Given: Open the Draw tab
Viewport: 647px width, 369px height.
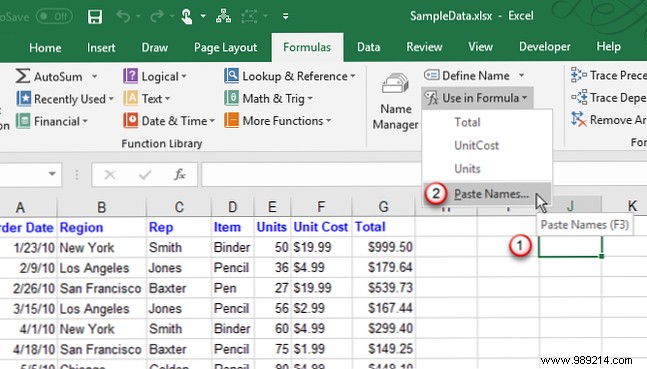Looking at the screenshot, I should (x=155, y=47).
